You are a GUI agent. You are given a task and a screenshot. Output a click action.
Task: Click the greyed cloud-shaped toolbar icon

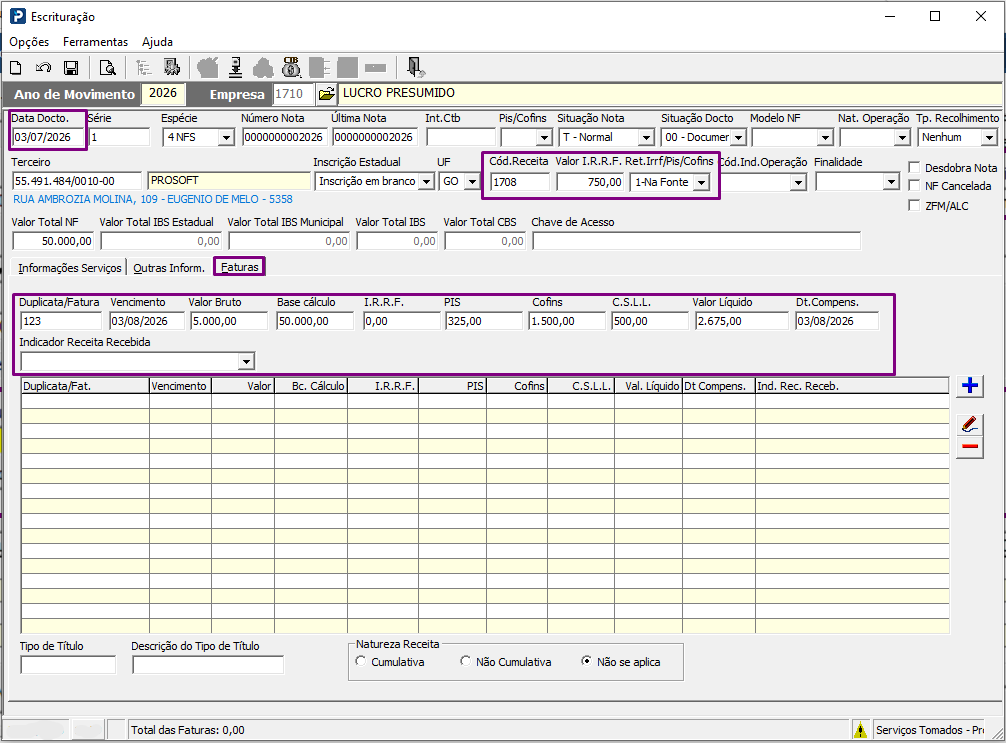tap(263, 67)
